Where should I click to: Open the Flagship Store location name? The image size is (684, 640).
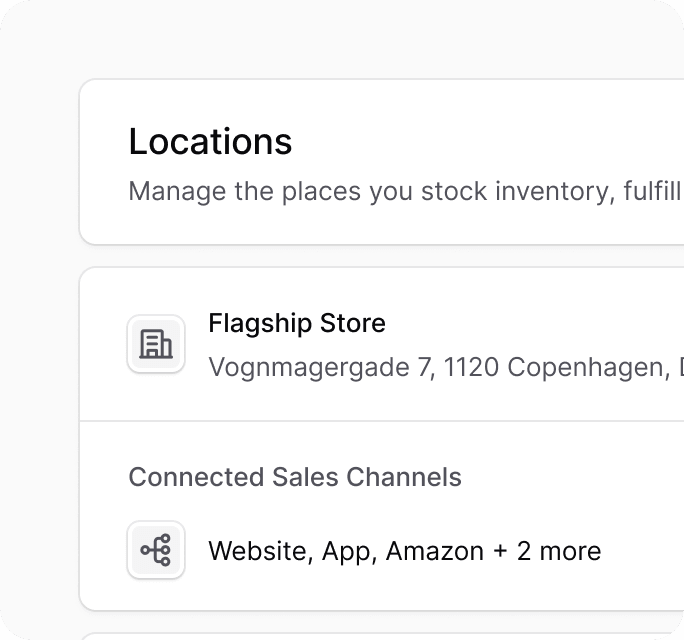(x=297, y=323)
